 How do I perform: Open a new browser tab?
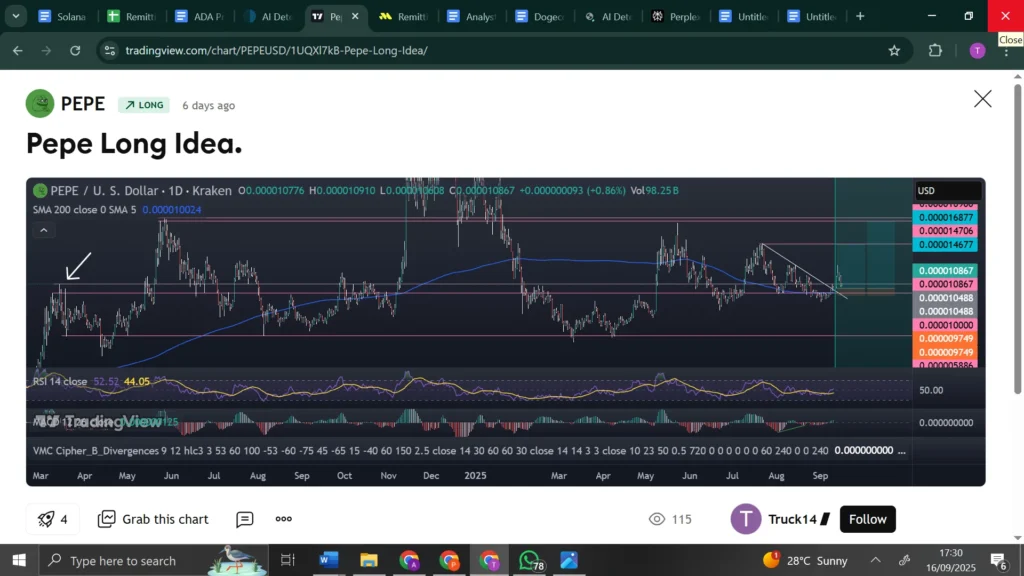(x=860, y=16)
